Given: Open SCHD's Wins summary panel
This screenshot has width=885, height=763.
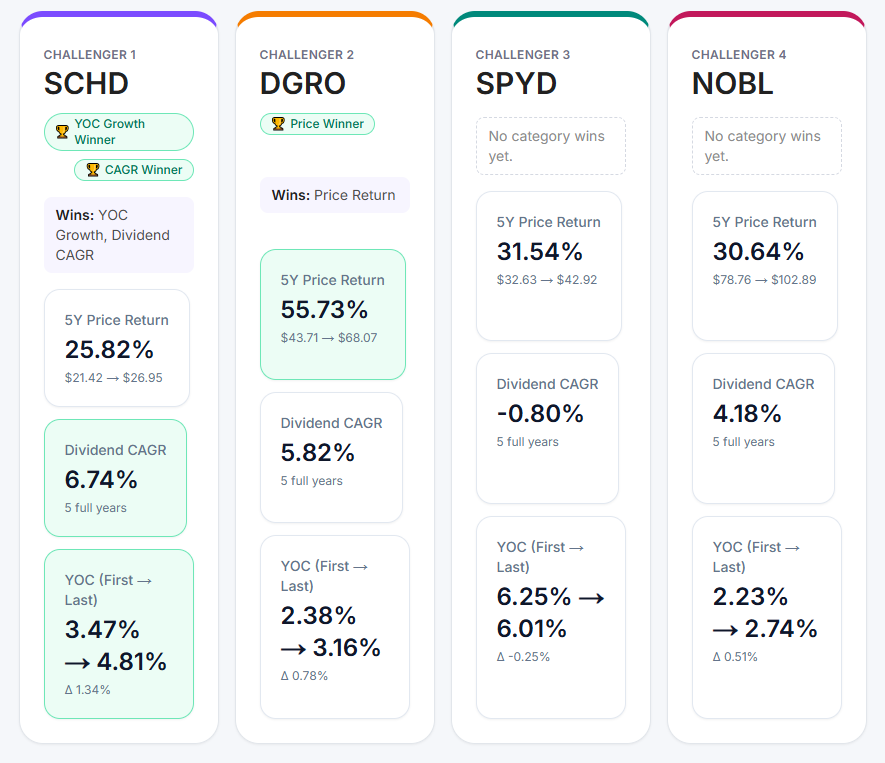Looking at the screenshot, I should [118, 235].
